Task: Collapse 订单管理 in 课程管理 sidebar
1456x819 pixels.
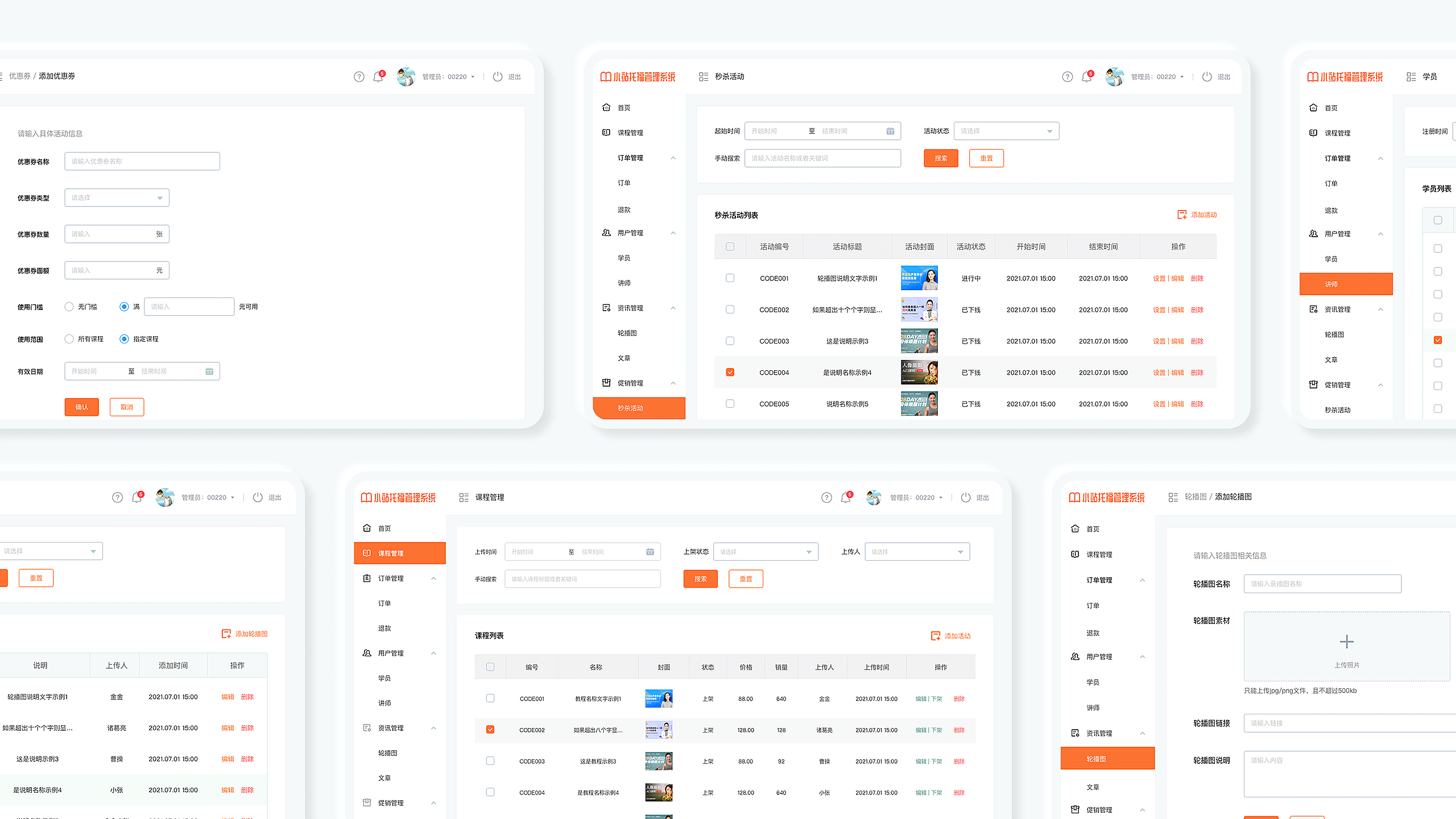Action: tap(433, 578)
